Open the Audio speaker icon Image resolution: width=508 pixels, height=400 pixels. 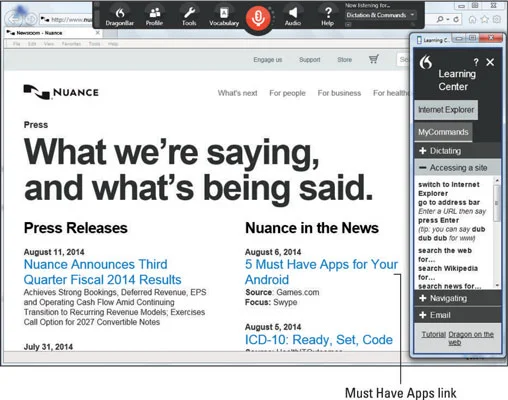(x=293, y=17)
